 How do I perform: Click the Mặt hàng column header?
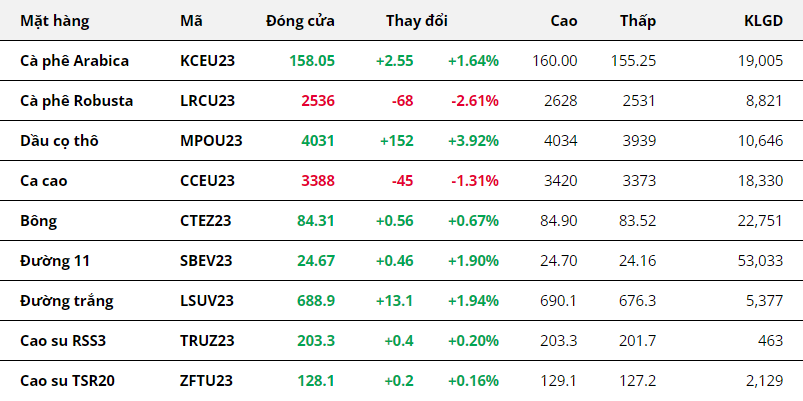point(54,20)
